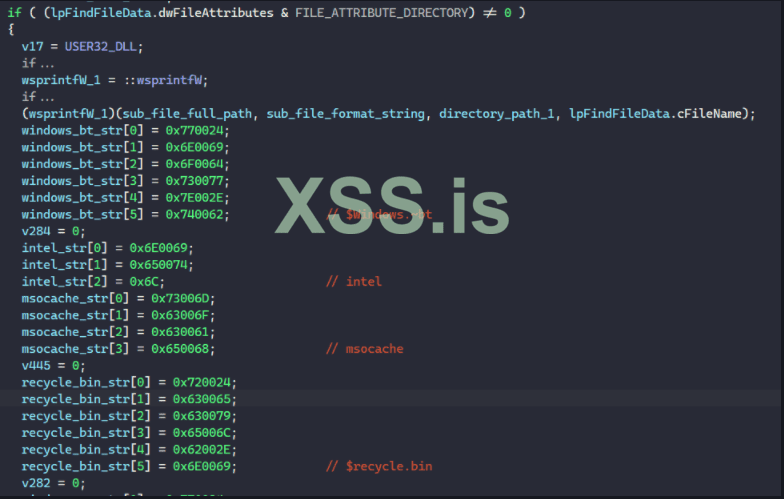Click value 0x630079 on recycle_bin_str[2] line
The height and width of the screenshot is (499, 784).
[x=202, y=416]
